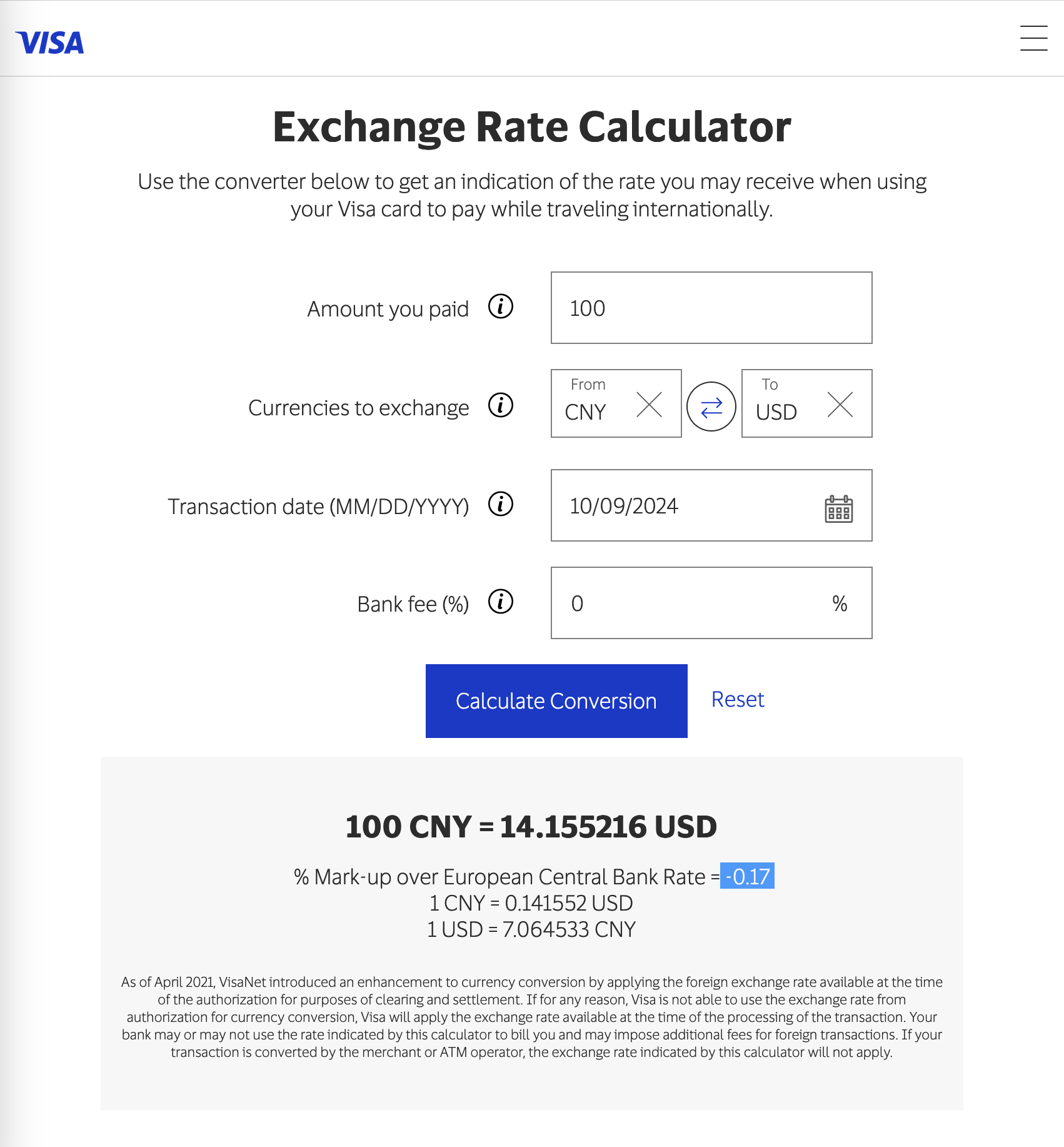This screenshot has height=1147, width=1064.
Task: Show info for Currencies to exchange
Action: [501, 405]
